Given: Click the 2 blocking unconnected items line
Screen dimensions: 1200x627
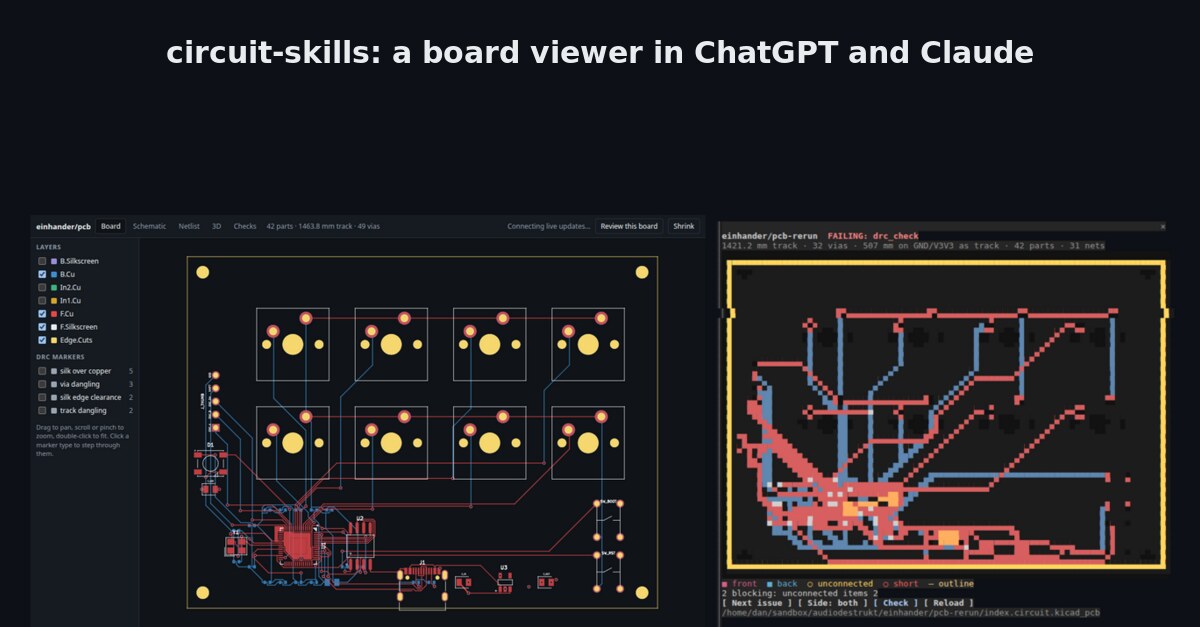Looking at the screenshot, I should pos(800,593).
